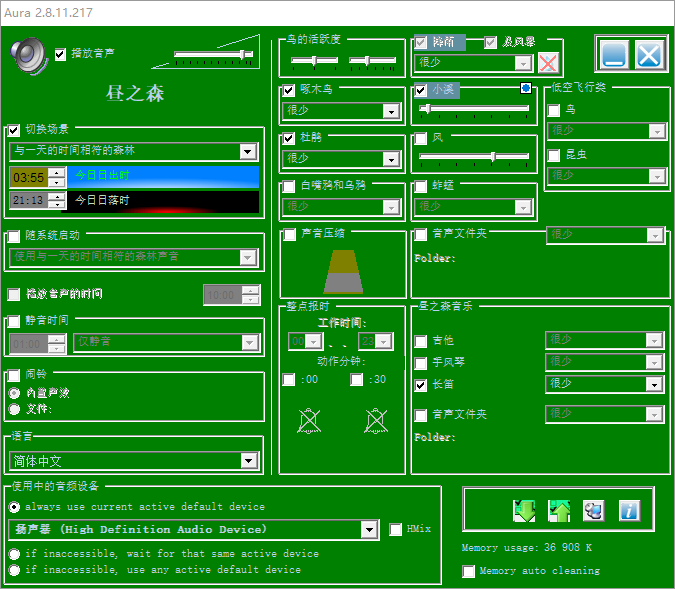
Task: Enable 昆虫 checkbox
Action: [554, 155]
